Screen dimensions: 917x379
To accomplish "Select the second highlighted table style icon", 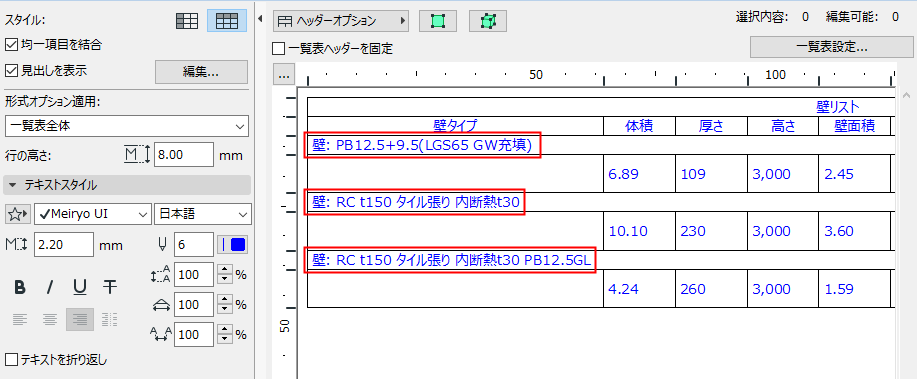I will point(226,21).
